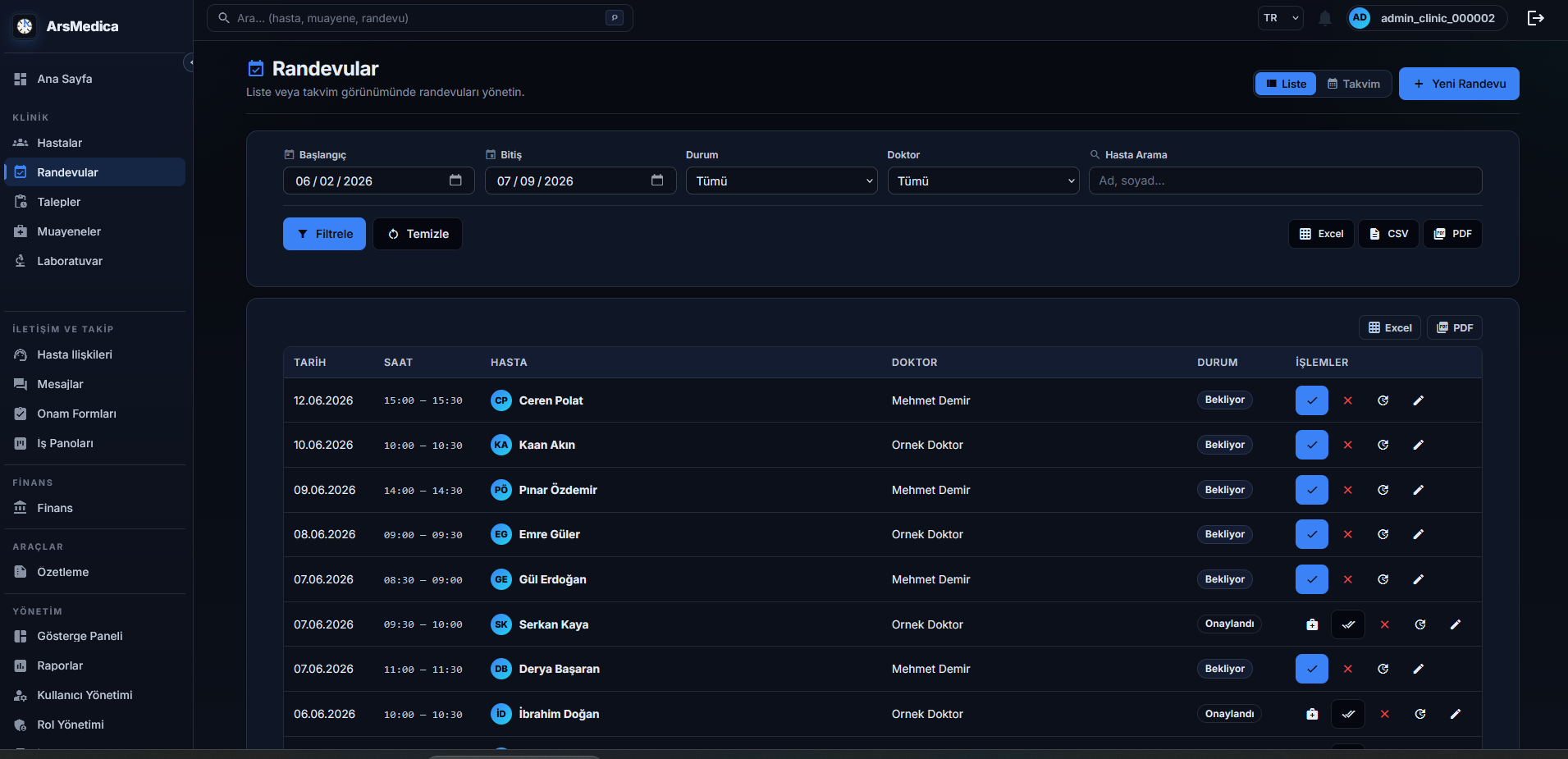Edit Serkan Kaya's appointment

point(1455,624)
